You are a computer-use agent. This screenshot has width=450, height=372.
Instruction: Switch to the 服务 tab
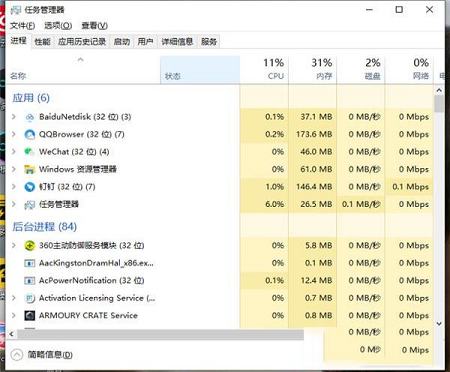pyautogui.click(x=209, y=42)
